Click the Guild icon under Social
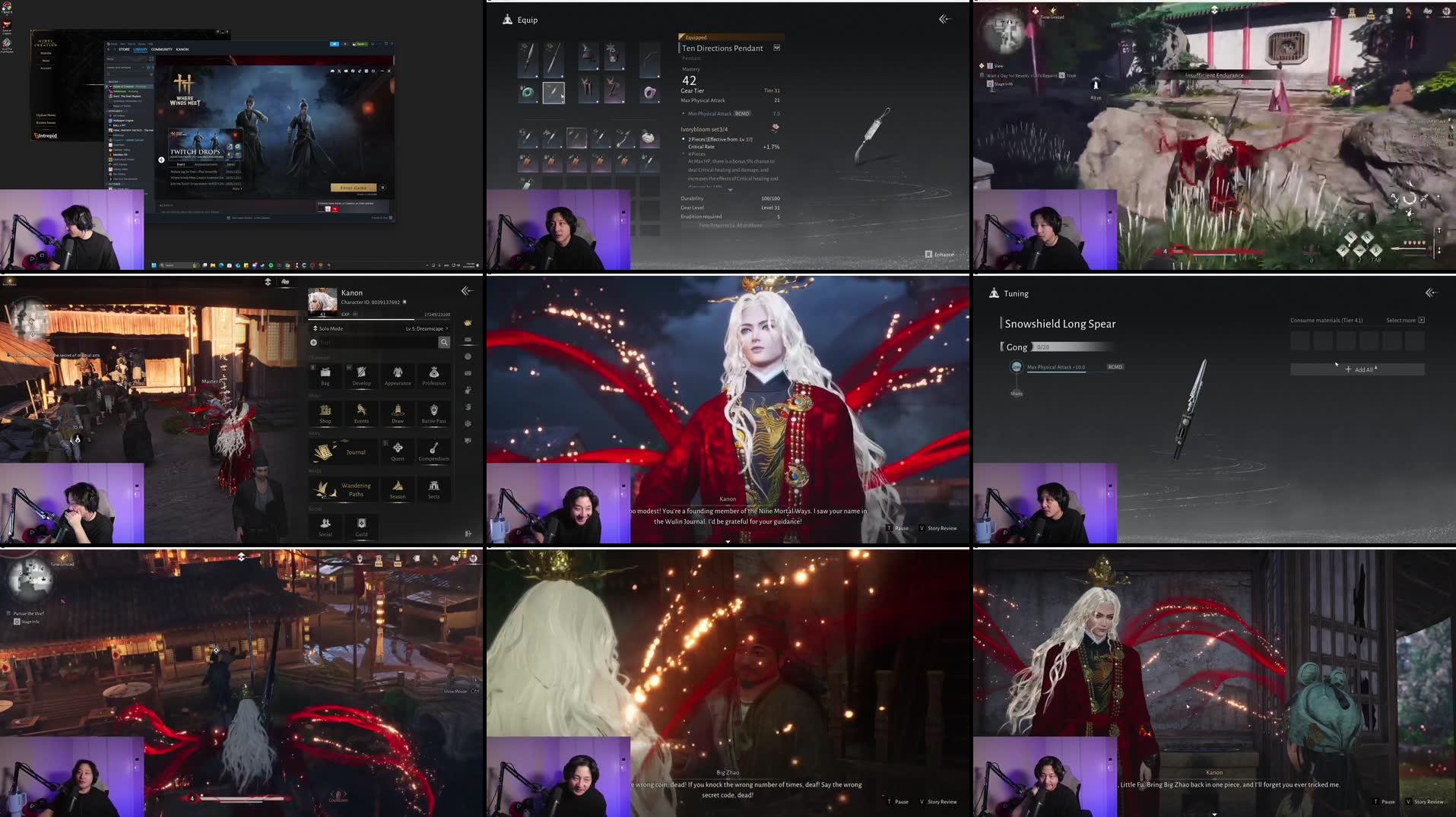Screen dimensions: 1456x817 pyautogui.click(x=361, y=527)
